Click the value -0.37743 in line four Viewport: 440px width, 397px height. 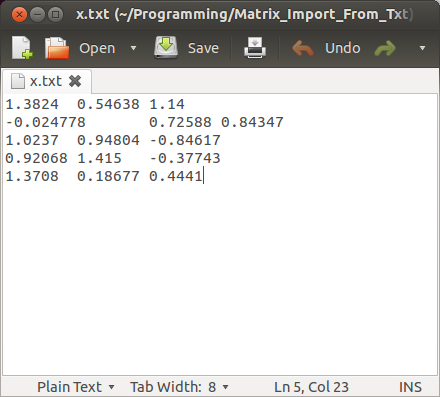tap(185, 158)
